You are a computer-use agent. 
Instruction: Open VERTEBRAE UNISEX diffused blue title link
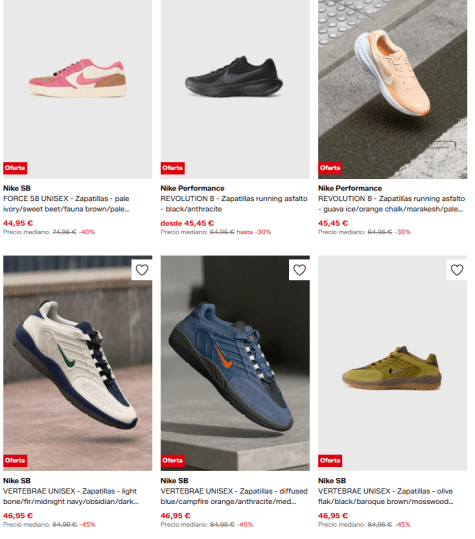point(234,496)
